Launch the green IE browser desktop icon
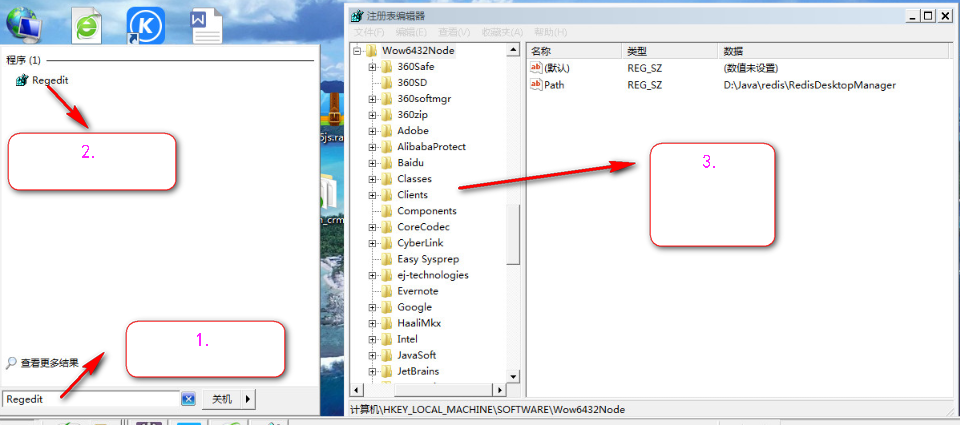This screenshot has width=960, height=425. [86, 26]
